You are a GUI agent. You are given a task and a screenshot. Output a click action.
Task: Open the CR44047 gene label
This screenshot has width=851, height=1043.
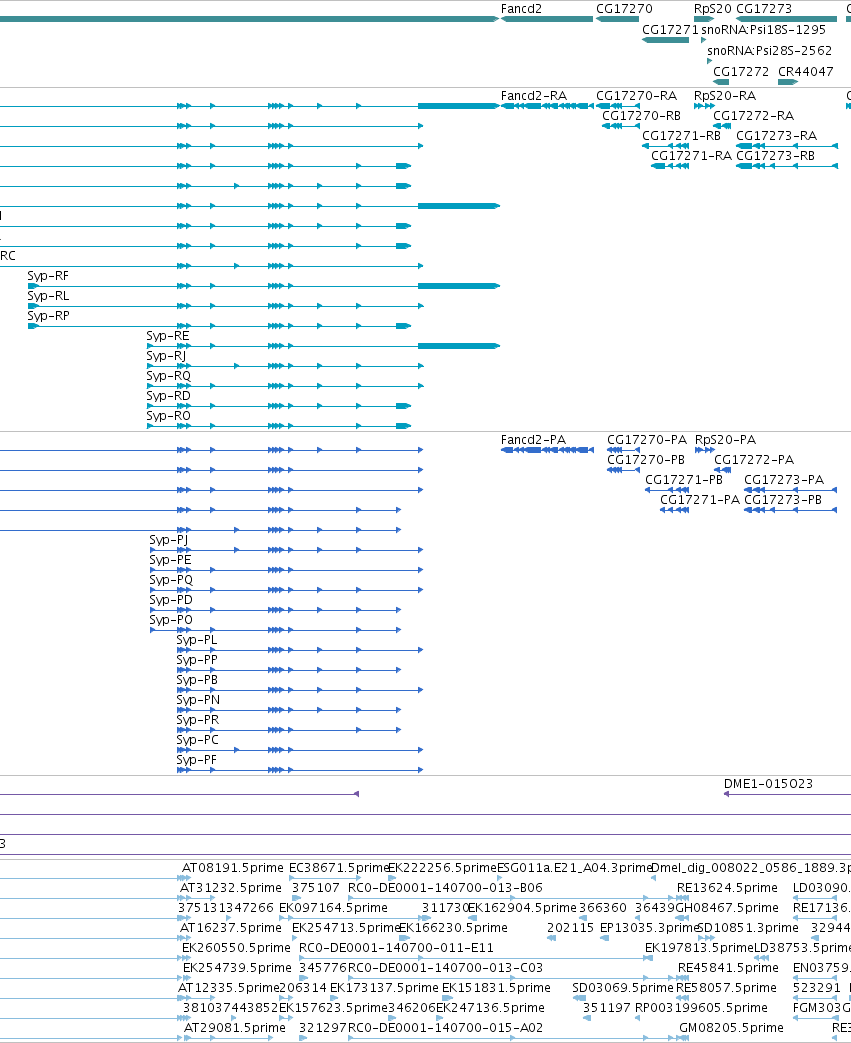click(x=805, y=72)
